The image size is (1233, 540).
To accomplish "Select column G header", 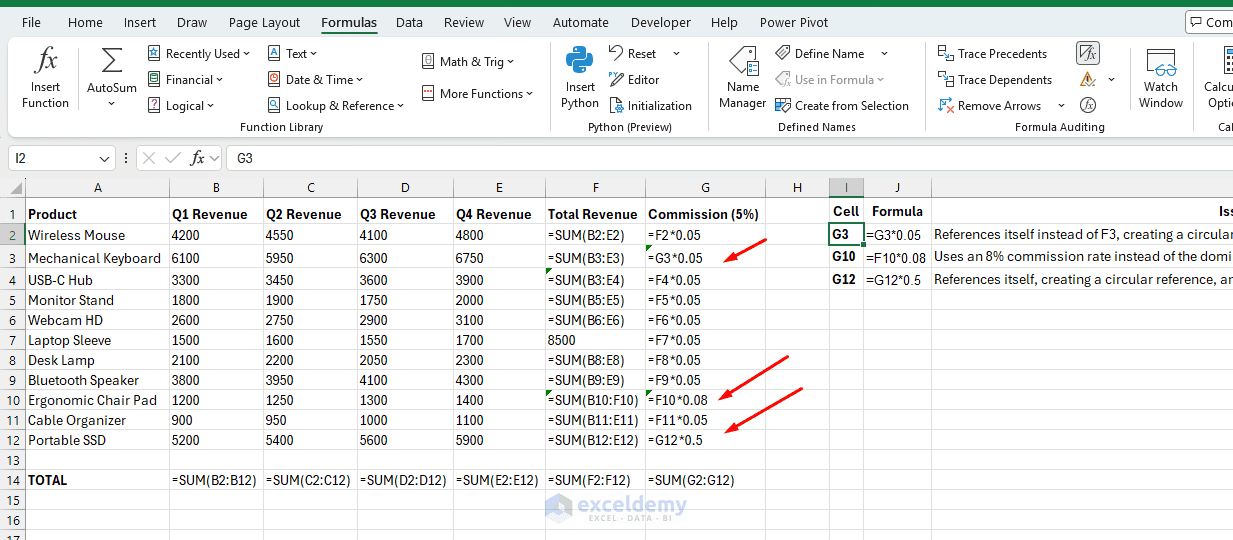I will [705, 188].
